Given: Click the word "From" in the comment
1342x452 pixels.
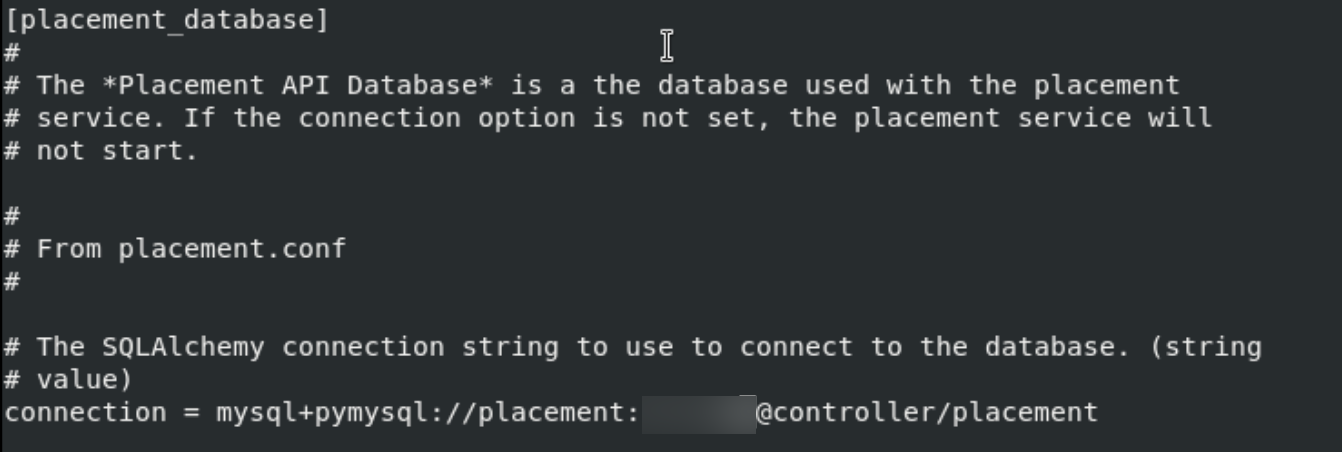Looking at the screenshot, I should tap(69, 248).
